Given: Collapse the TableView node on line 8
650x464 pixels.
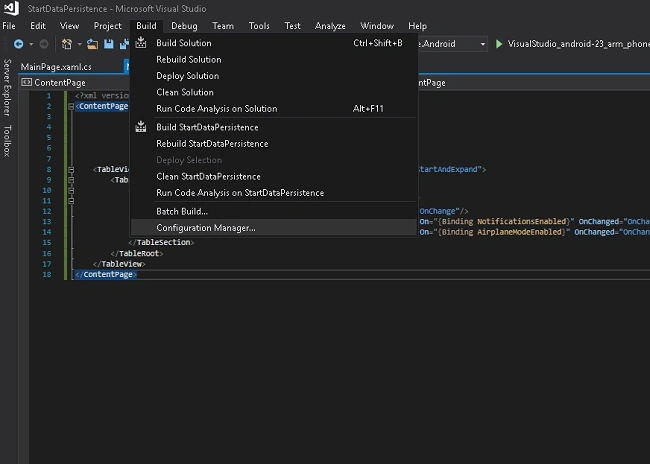Looking at the screenshot, I should pyautogui.click(x=71, y=170).
